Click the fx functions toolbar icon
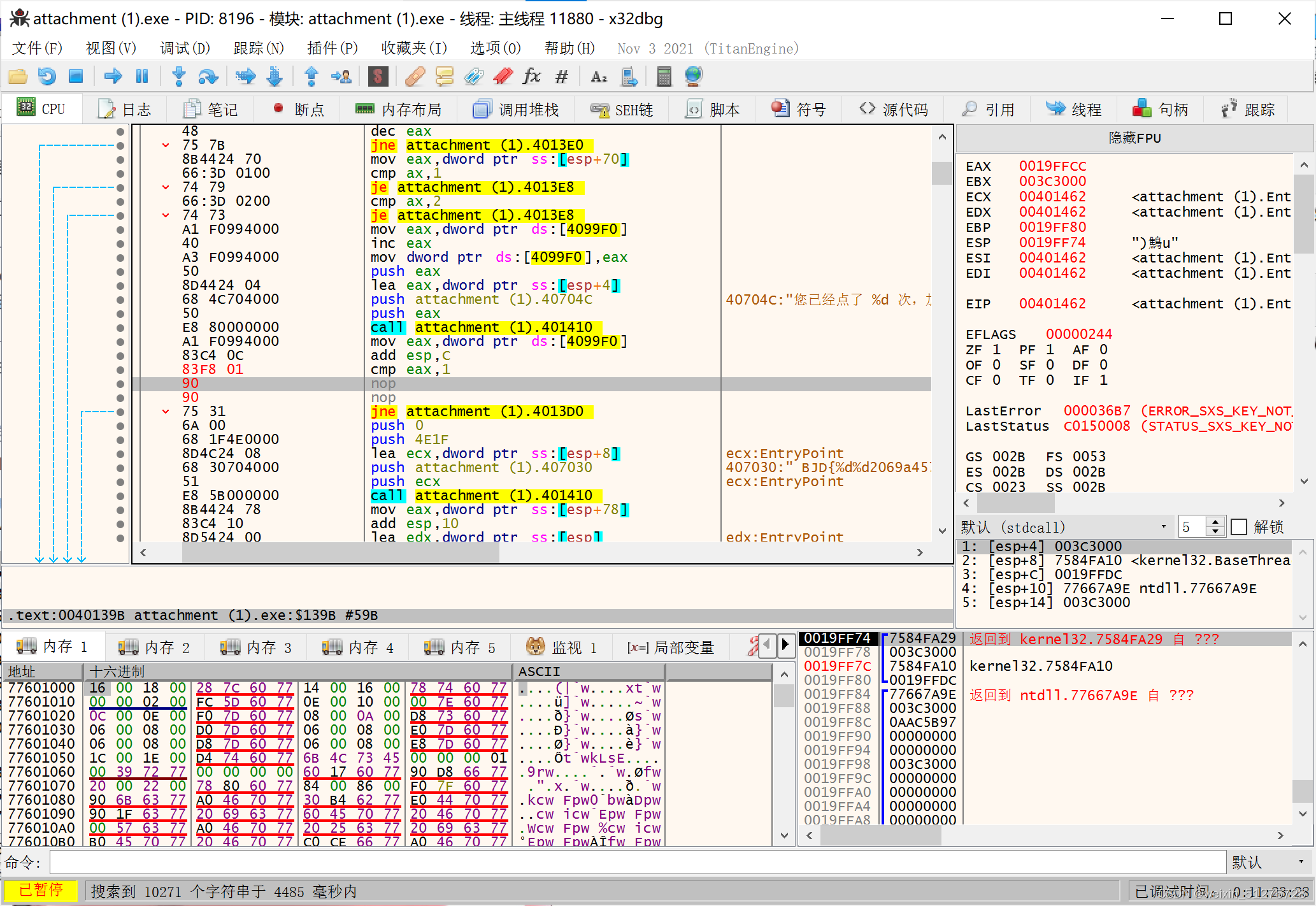The height and width of the screenshot is (906, 1316). click(x=532, y=76)
